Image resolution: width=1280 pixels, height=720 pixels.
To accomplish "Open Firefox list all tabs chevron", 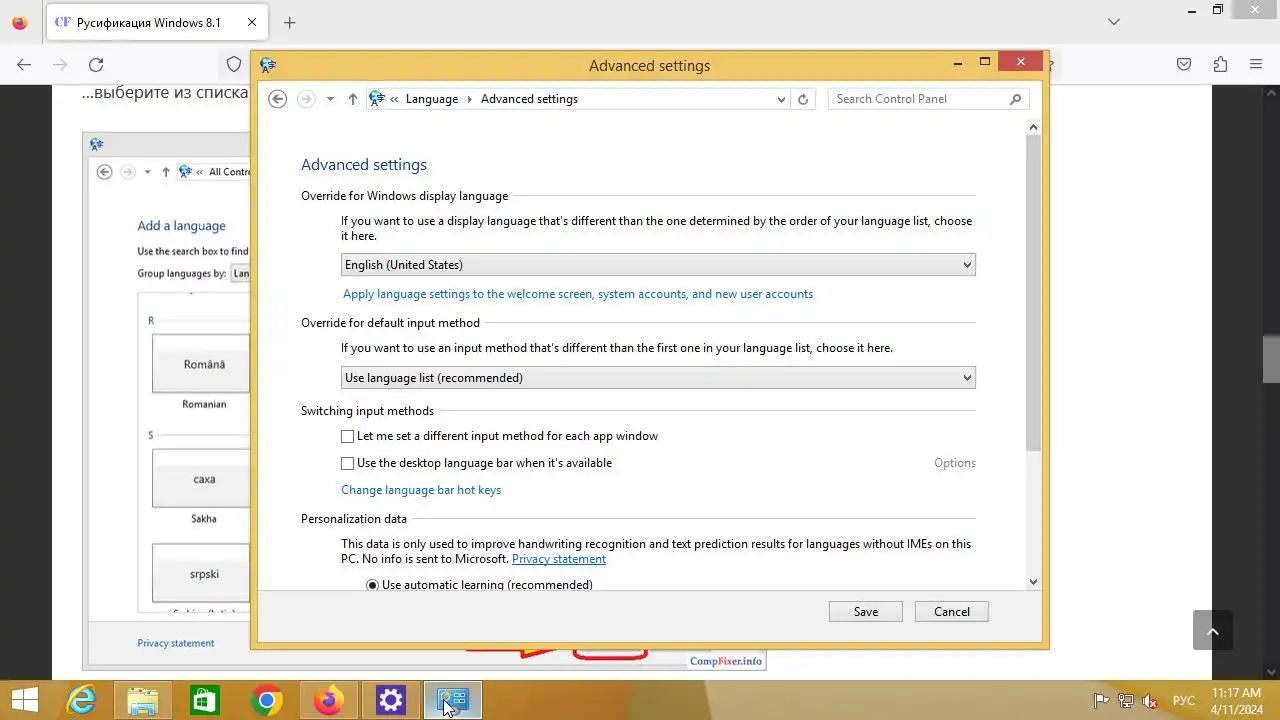I will tap(1114, 22).
